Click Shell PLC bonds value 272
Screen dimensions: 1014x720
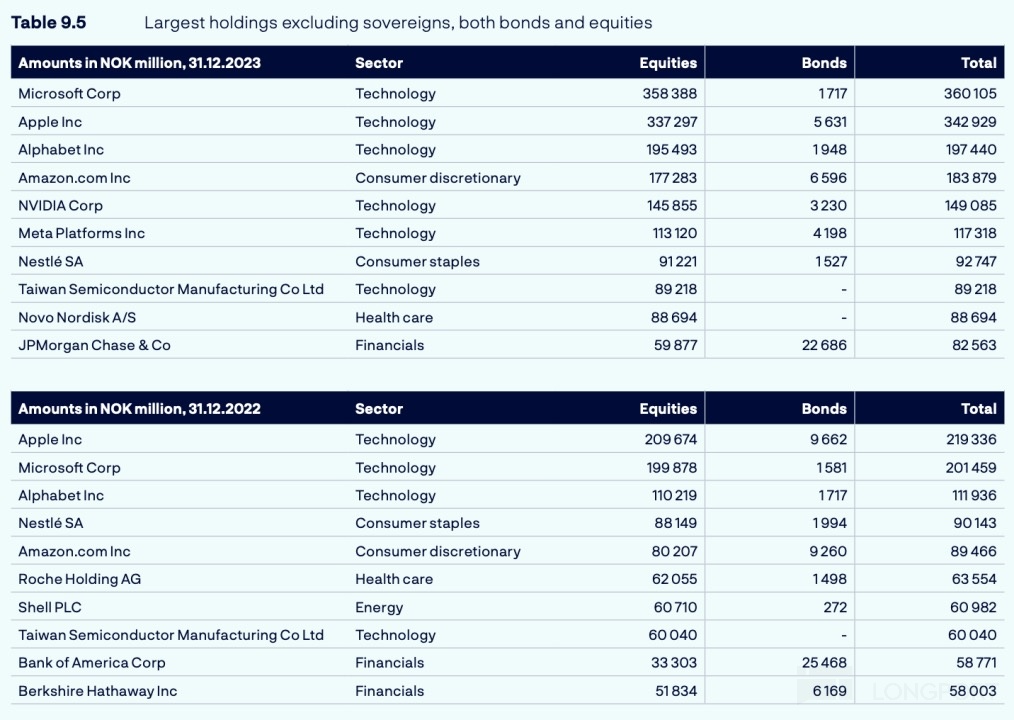(834, 608)
